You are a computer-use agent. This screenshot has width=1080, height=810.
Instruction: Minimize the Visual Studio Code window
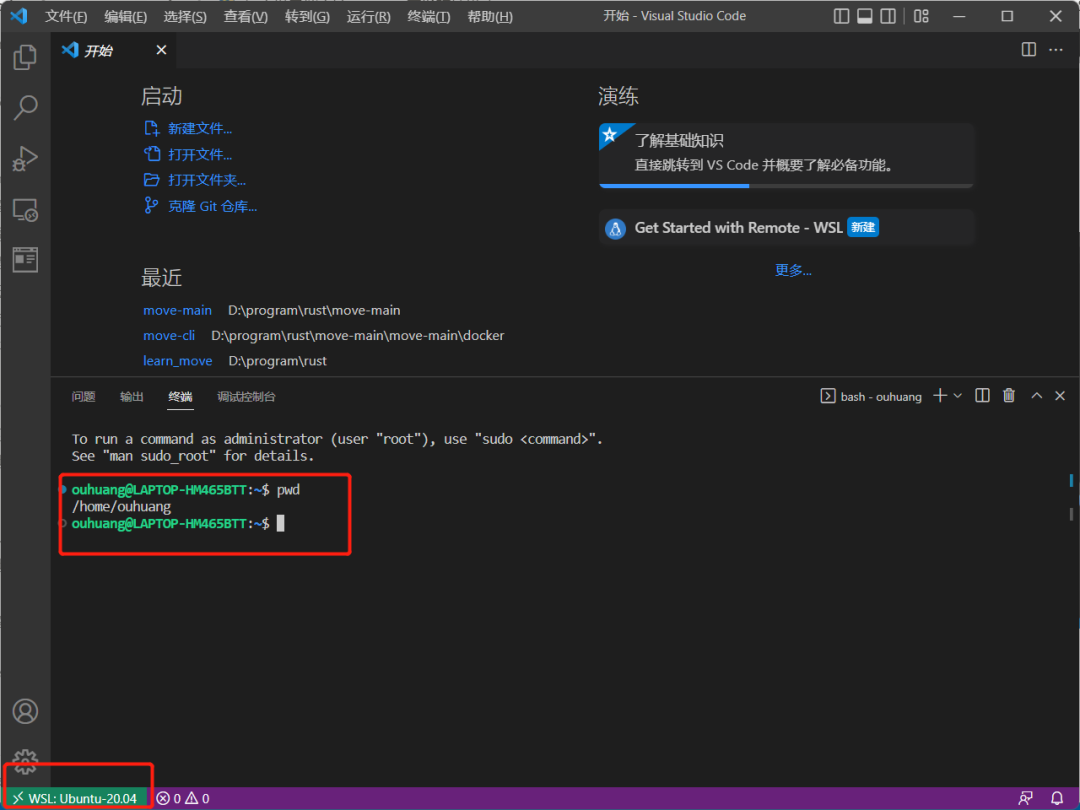pos(959,16)
